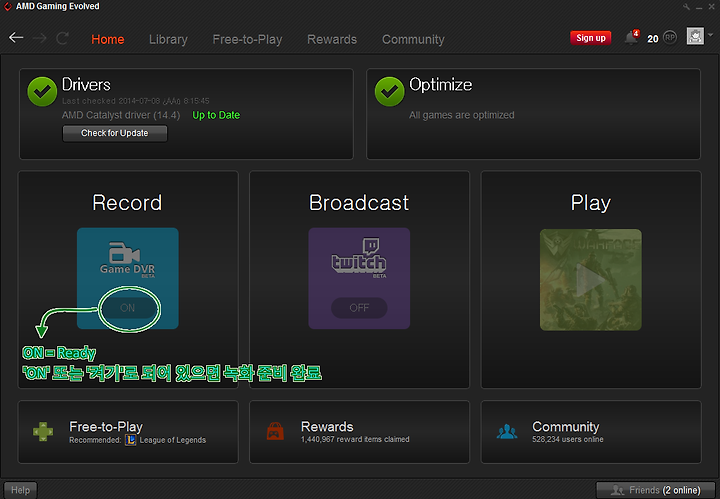
Task: Minimize the AMD Gaming Evolved window
Action: tap(699, 7)
